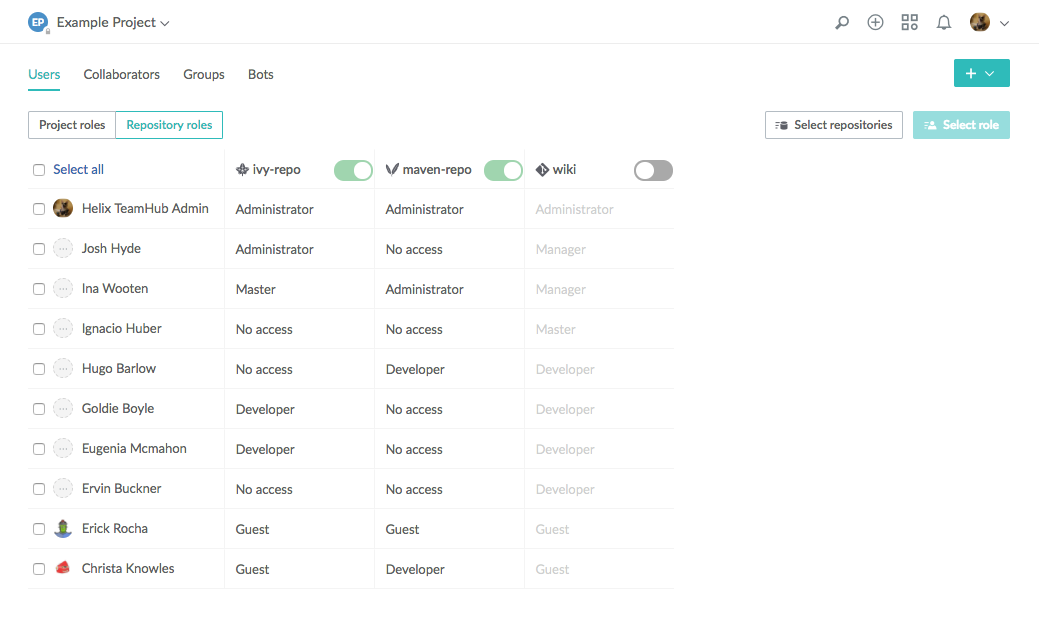Viewport: 1039px width, 626px height.
Task: Click the circled plus create icon
Action: click(875, 22)
